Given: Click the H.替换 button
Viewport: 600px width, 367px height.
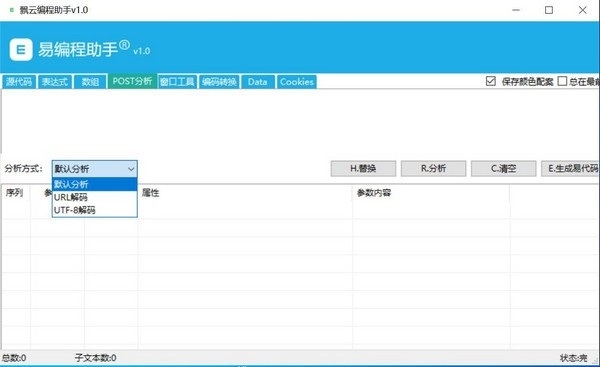Looking at the screenshot, I should pos(363,168).
